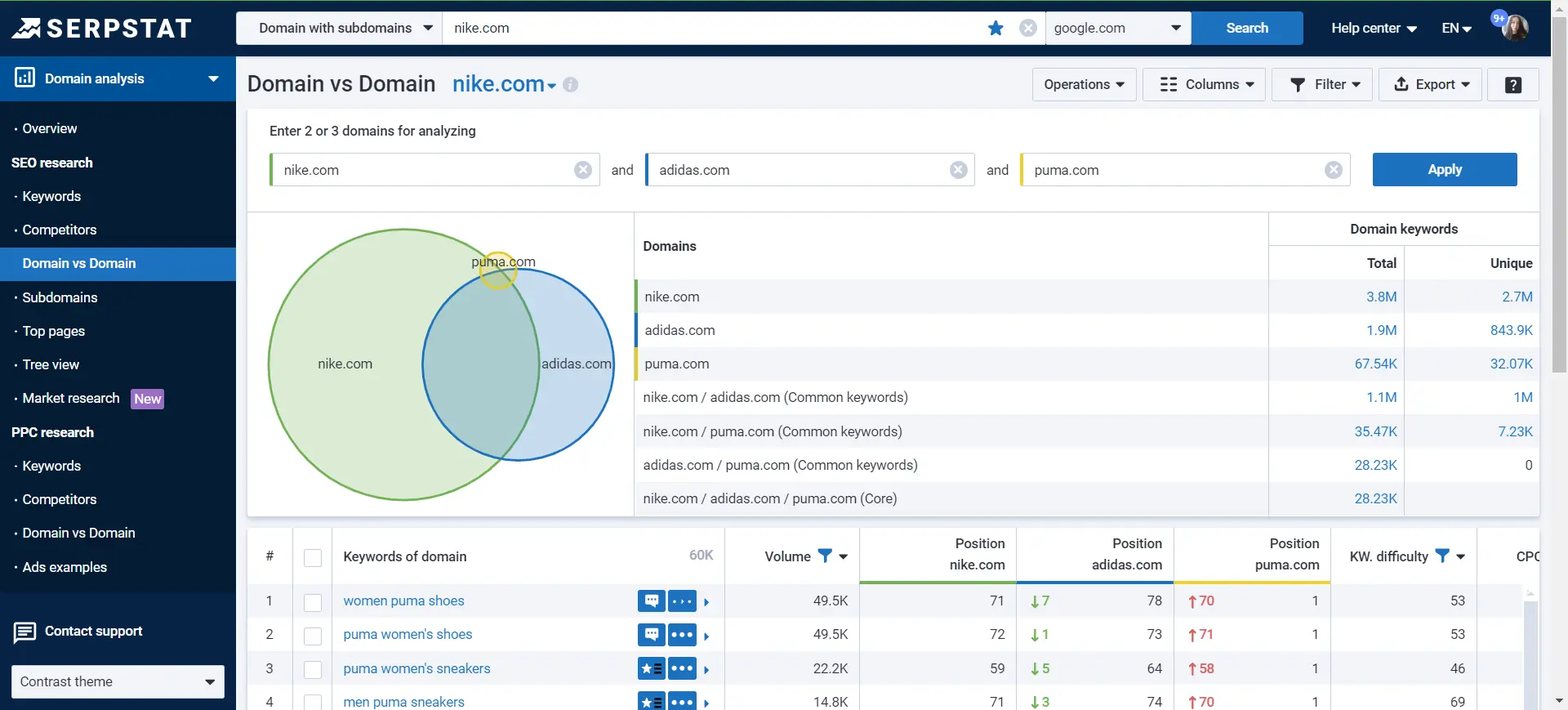Click the Contact support chat icon
The height and width of the screenshot is (710, 1568).
point(24,632)
